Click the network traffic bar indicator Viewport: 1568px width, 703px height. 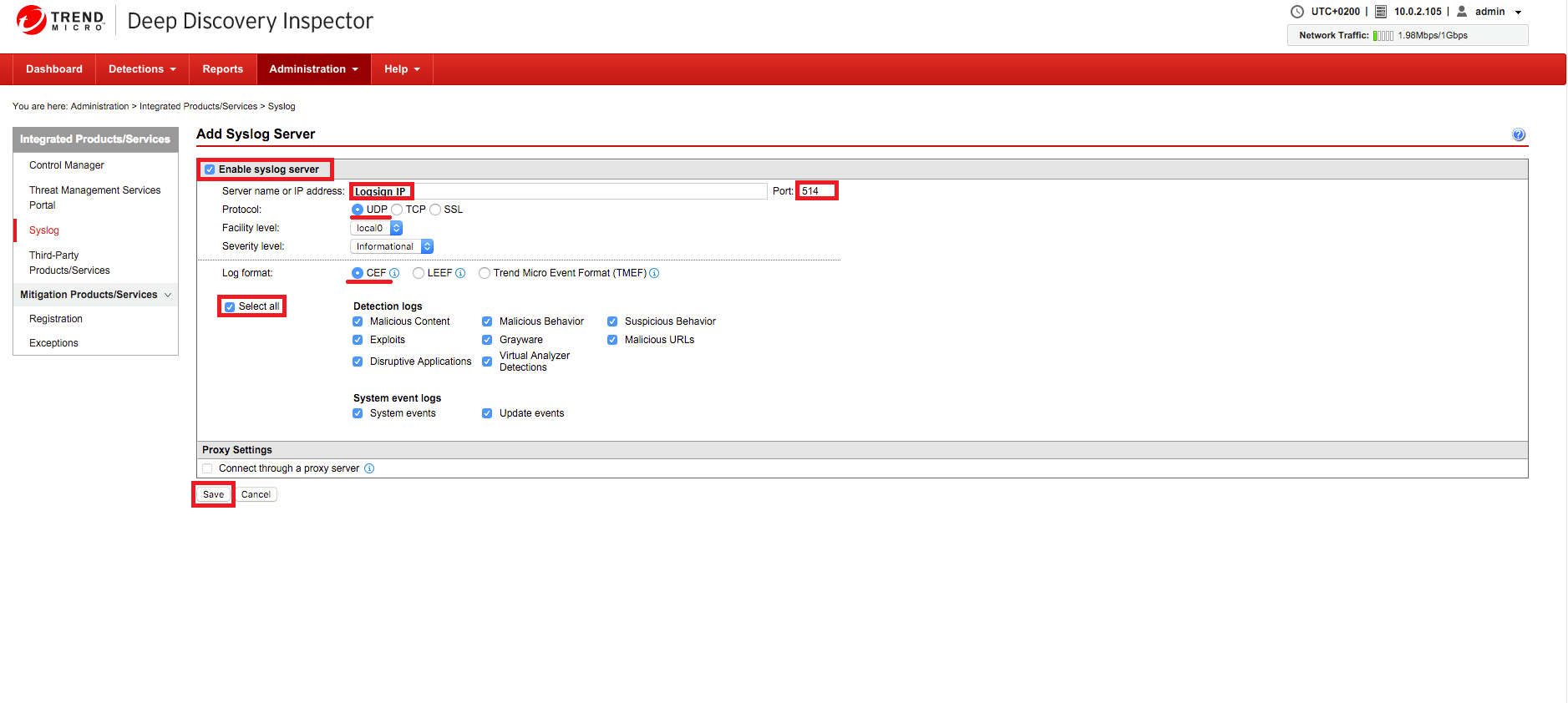[1383, 36]
